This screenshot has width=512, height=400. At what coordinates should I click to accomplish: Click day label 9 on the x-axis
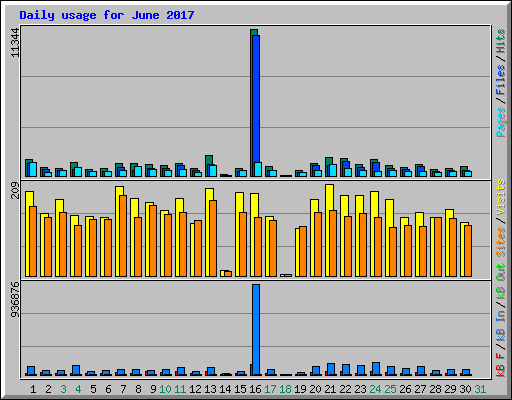(153, 389)
